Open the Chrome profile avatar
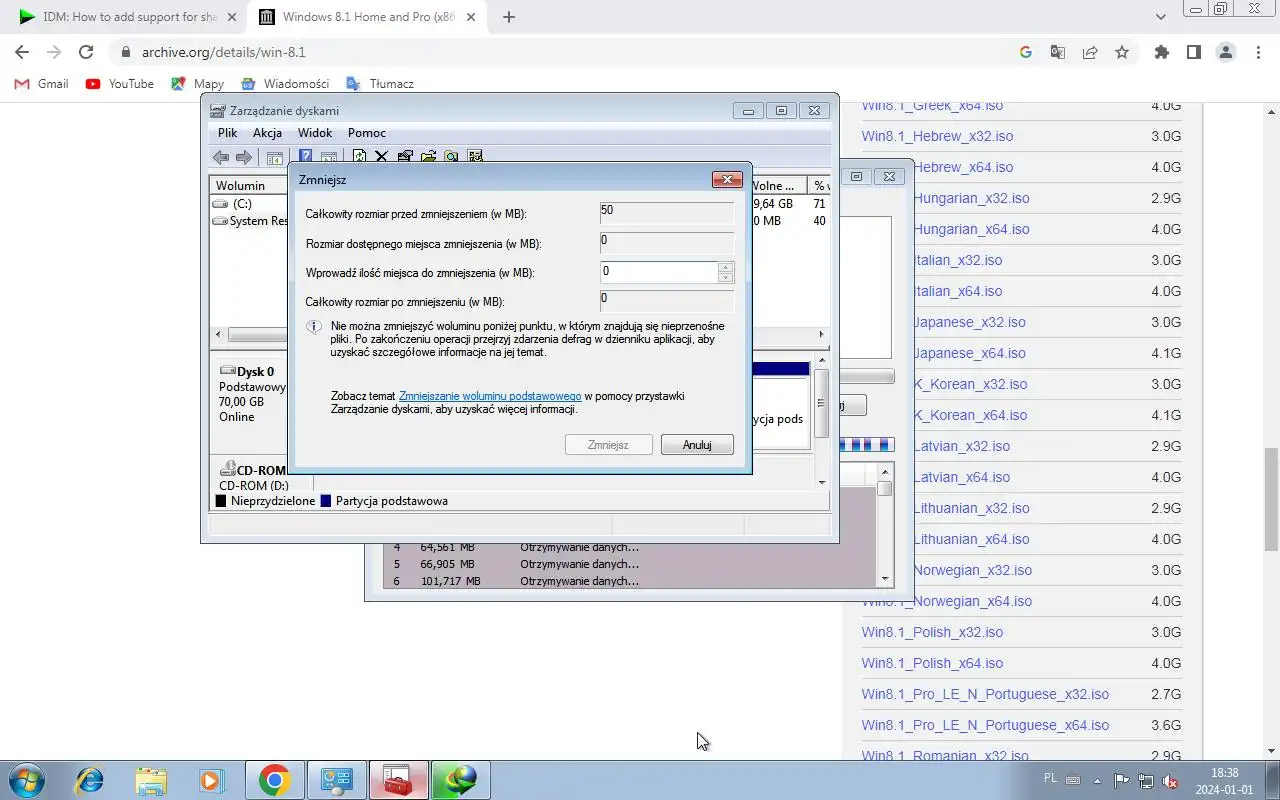This screenshot has height=800, width=1280. [1226, 52]
